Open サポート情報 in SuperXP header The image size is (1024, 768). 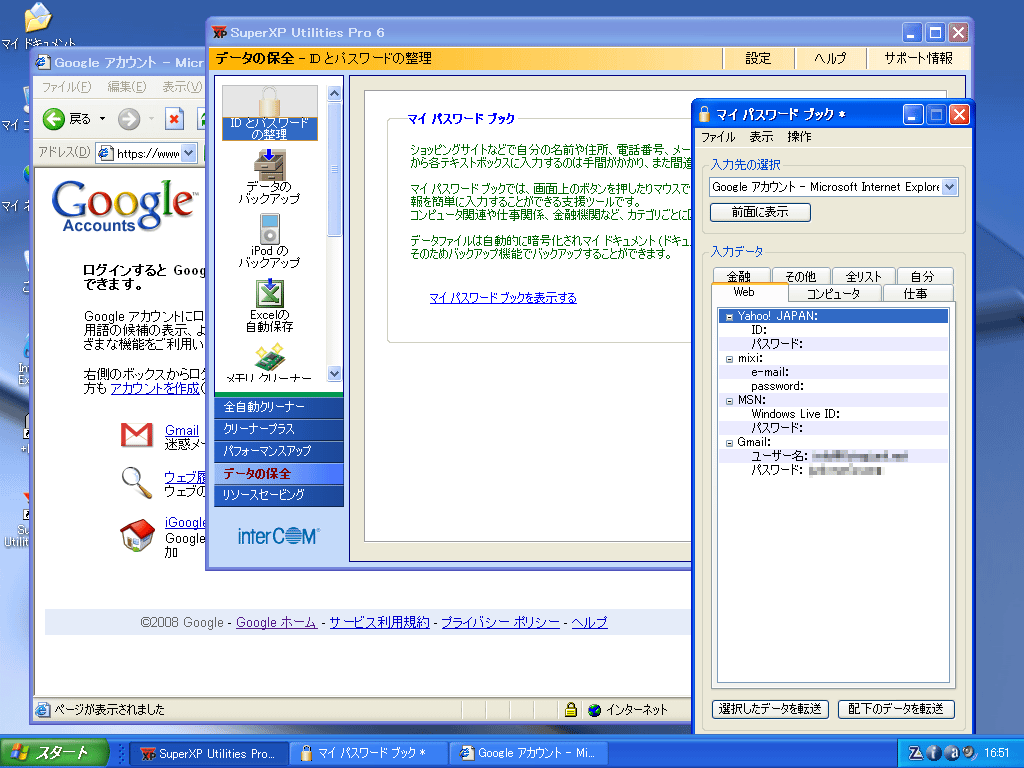[x=918, y=58]
